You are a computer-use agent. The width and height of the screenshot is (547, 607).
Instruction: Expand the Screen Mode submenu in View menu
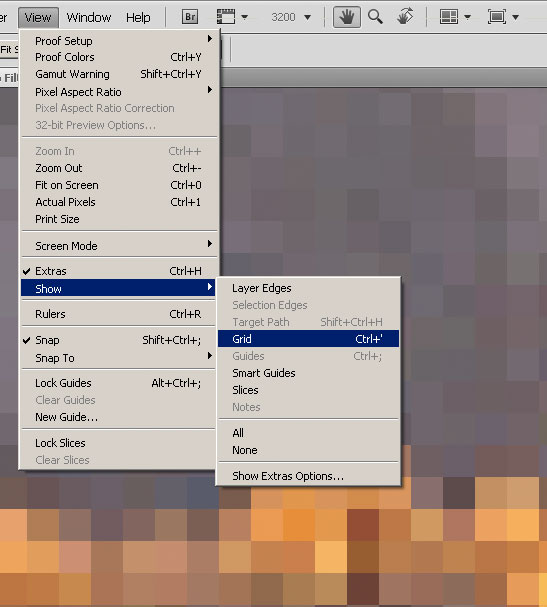tap(118, 245)
